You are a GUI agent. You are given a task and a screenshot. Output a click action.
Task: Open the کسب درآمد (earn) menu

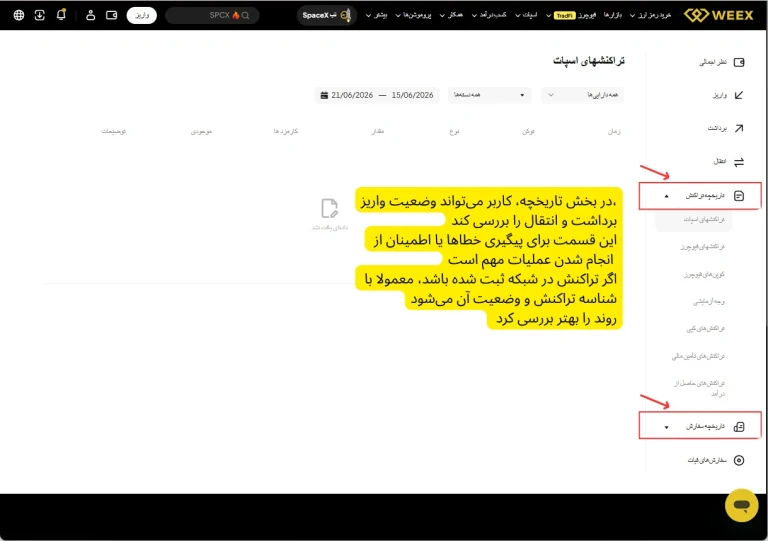(489, 15)
